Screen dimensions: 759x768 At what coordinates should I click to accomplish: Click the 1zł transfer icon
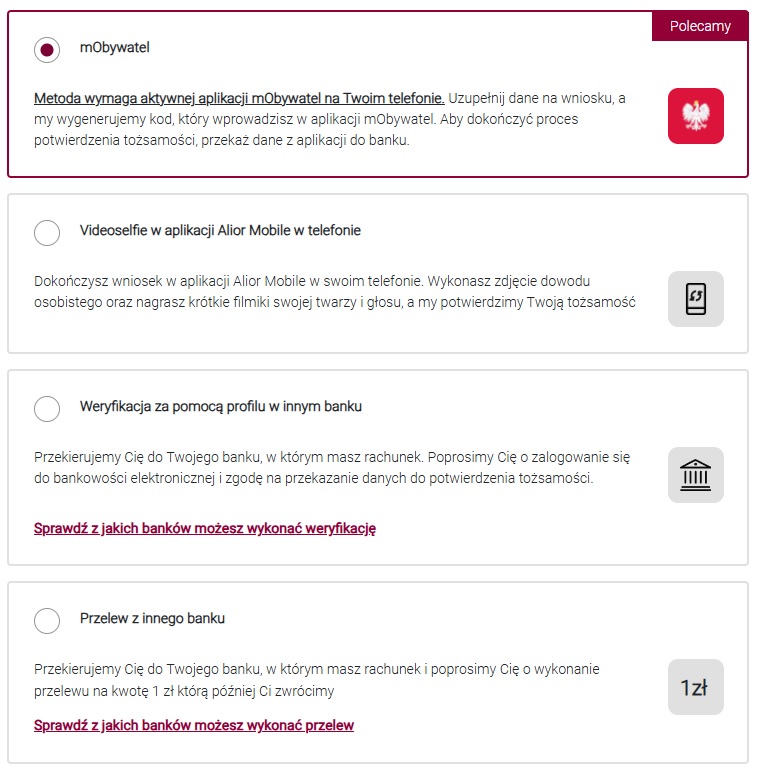click(695, 687)
